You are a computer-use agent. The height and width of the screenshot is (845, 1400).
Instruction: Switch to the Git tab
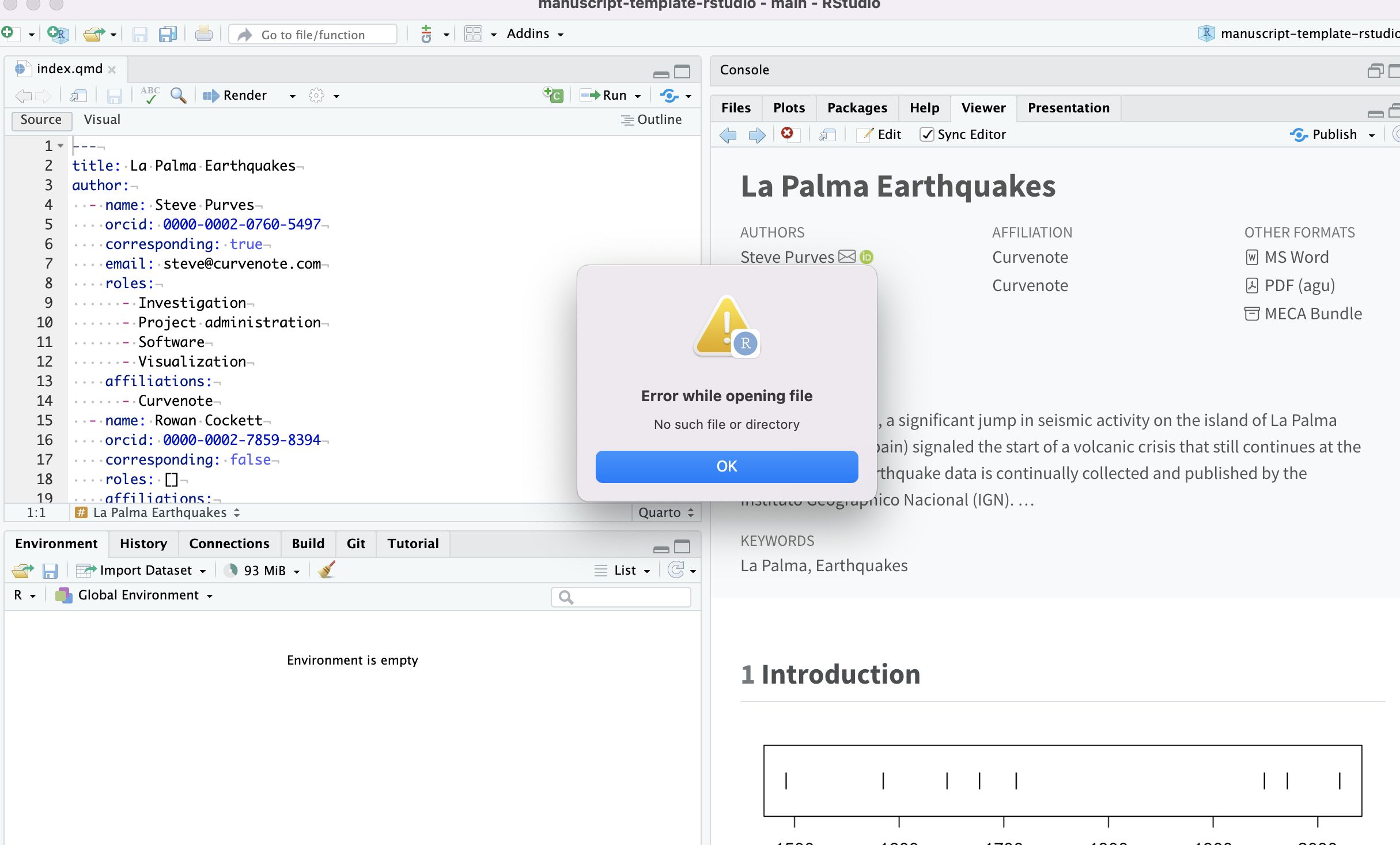point(355,543)
